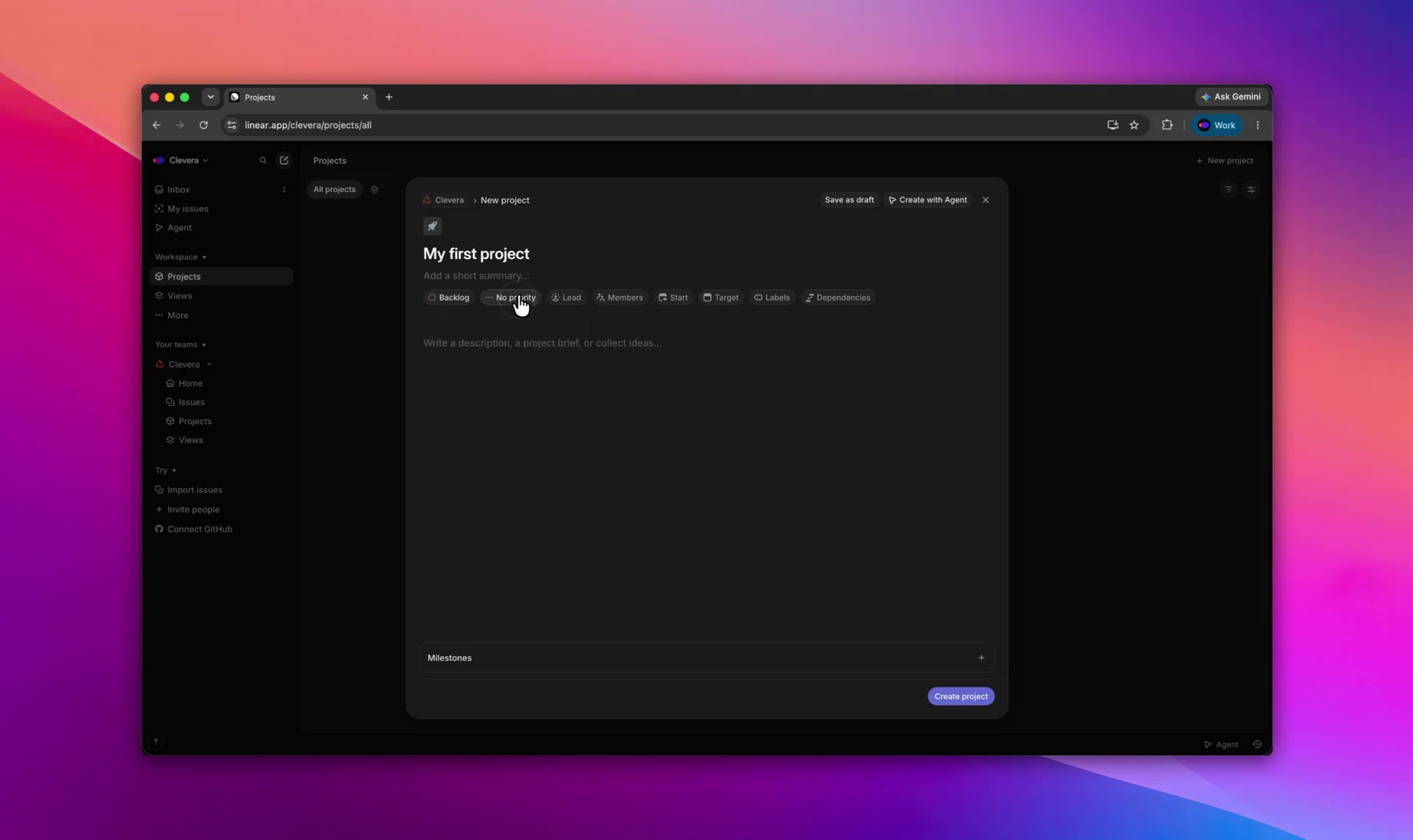The height and width of the screenshot is (840, 1413).
Task: Bookmark this page star icon
Action: 1134,125
